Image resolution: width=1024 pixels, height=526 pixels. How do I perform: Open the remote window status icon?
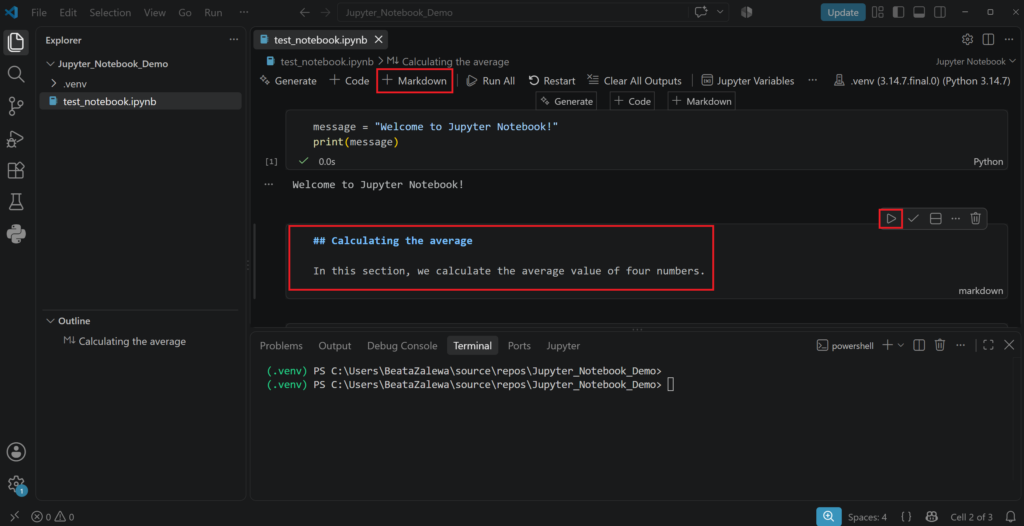coord(14,517)
